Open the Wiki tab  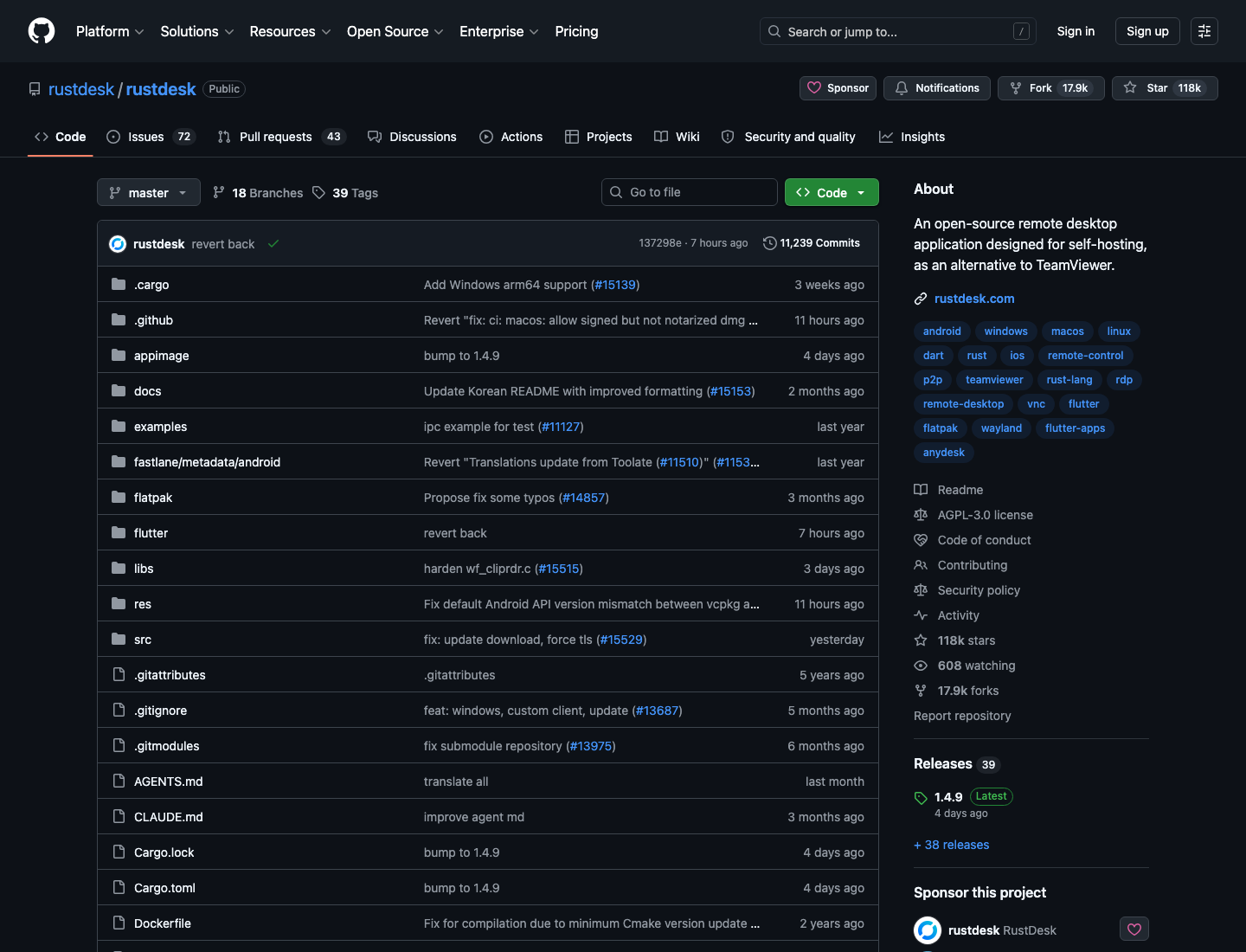click(x=678, y=137)
